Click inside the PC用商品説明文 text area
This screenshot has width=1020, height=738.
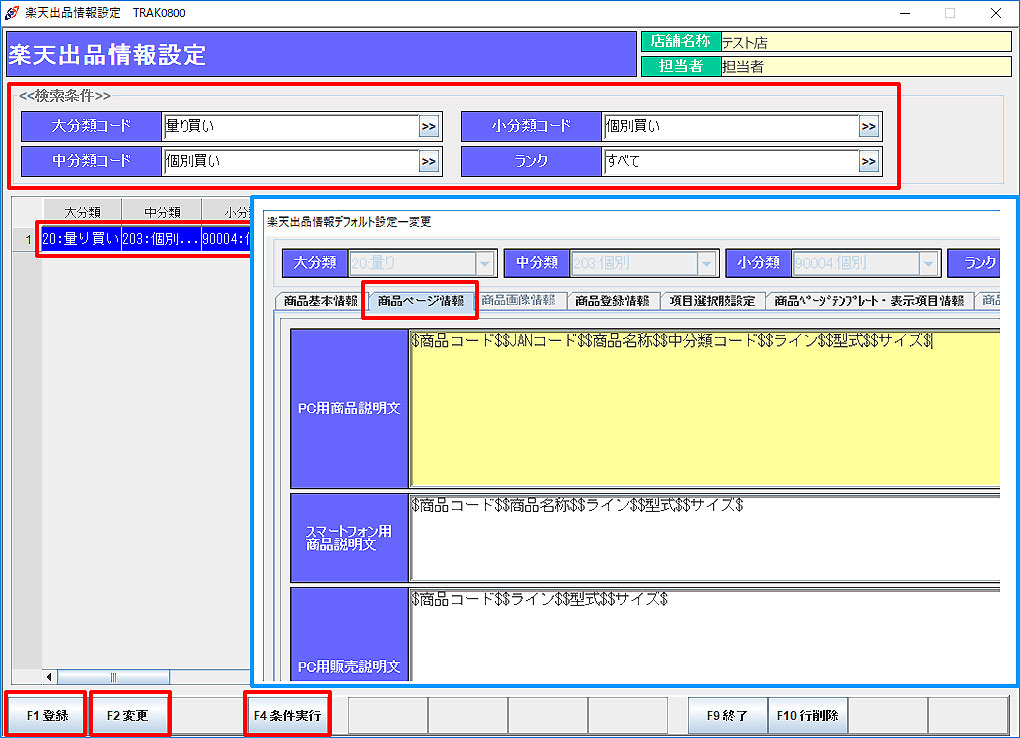pos(700,410)
